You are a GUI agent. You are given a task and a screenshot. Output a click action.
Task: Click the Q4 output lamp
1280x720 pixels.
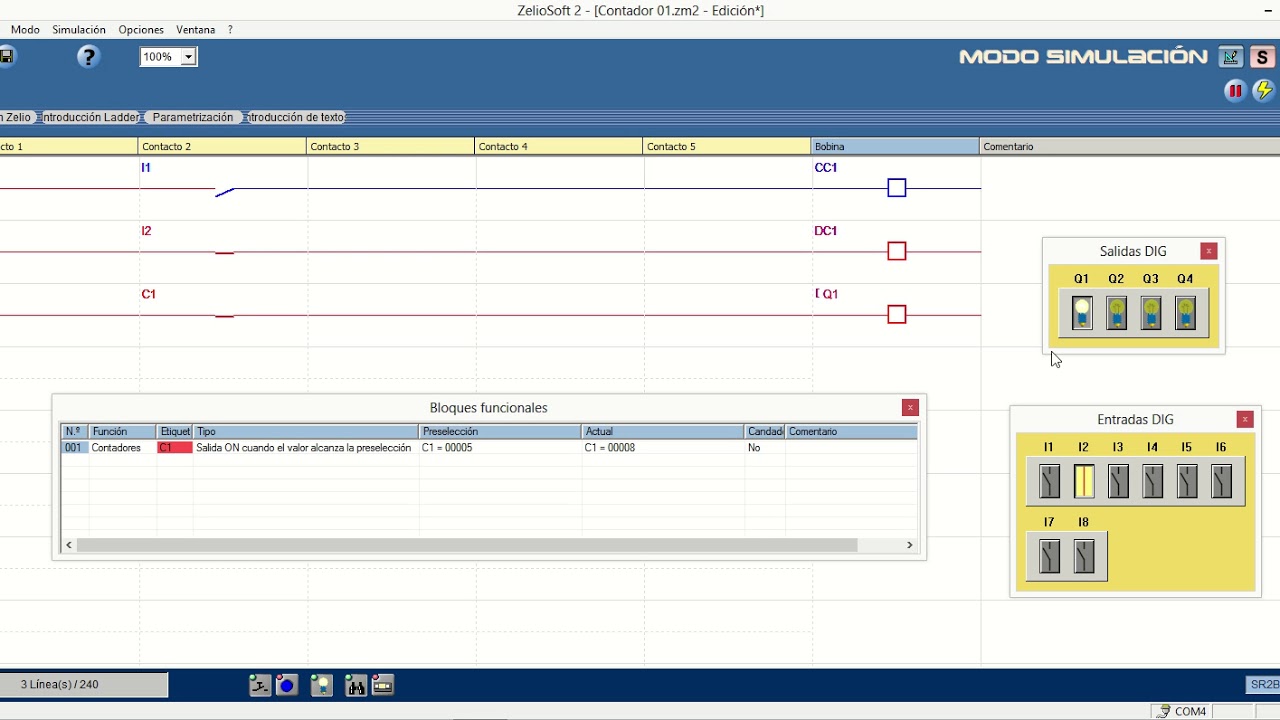[x=1186, y=312]
